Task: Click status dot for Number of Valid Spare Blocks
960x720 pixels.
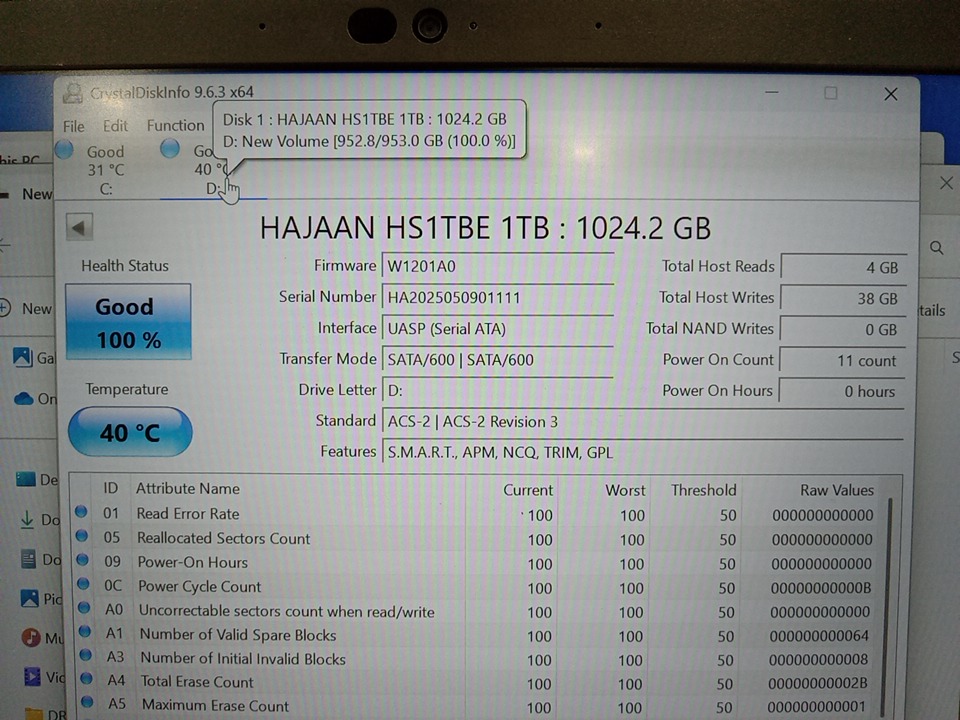Action: click(85, 631)
